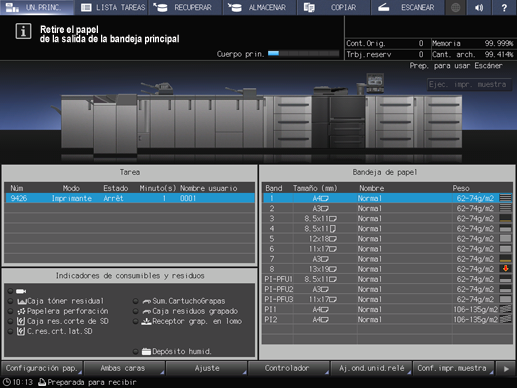Screen dimensions: 517x388
Task: Select job 9426 in the Tarea list
Action: (x=130, y=198)
